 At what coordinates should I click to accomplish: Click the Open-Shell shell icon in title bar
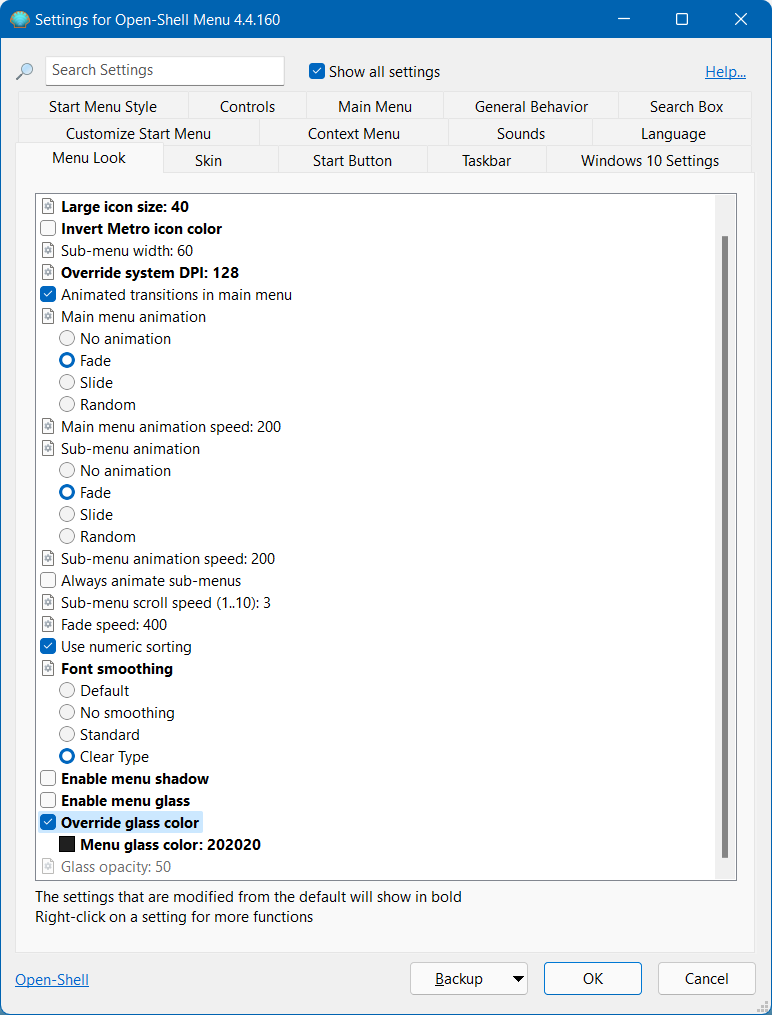pos(20,19)
